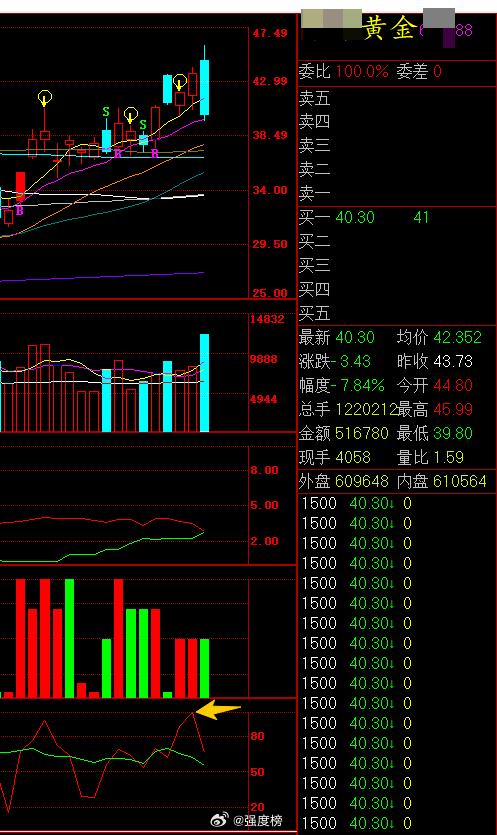Click the 今开 value 44.80

[x=453, y=385]
